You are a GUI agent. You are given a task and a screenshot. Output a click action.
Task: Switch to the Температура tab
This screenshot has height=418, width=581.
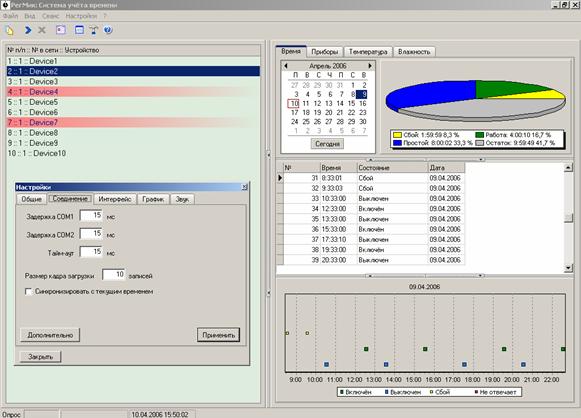coord(368,52)
